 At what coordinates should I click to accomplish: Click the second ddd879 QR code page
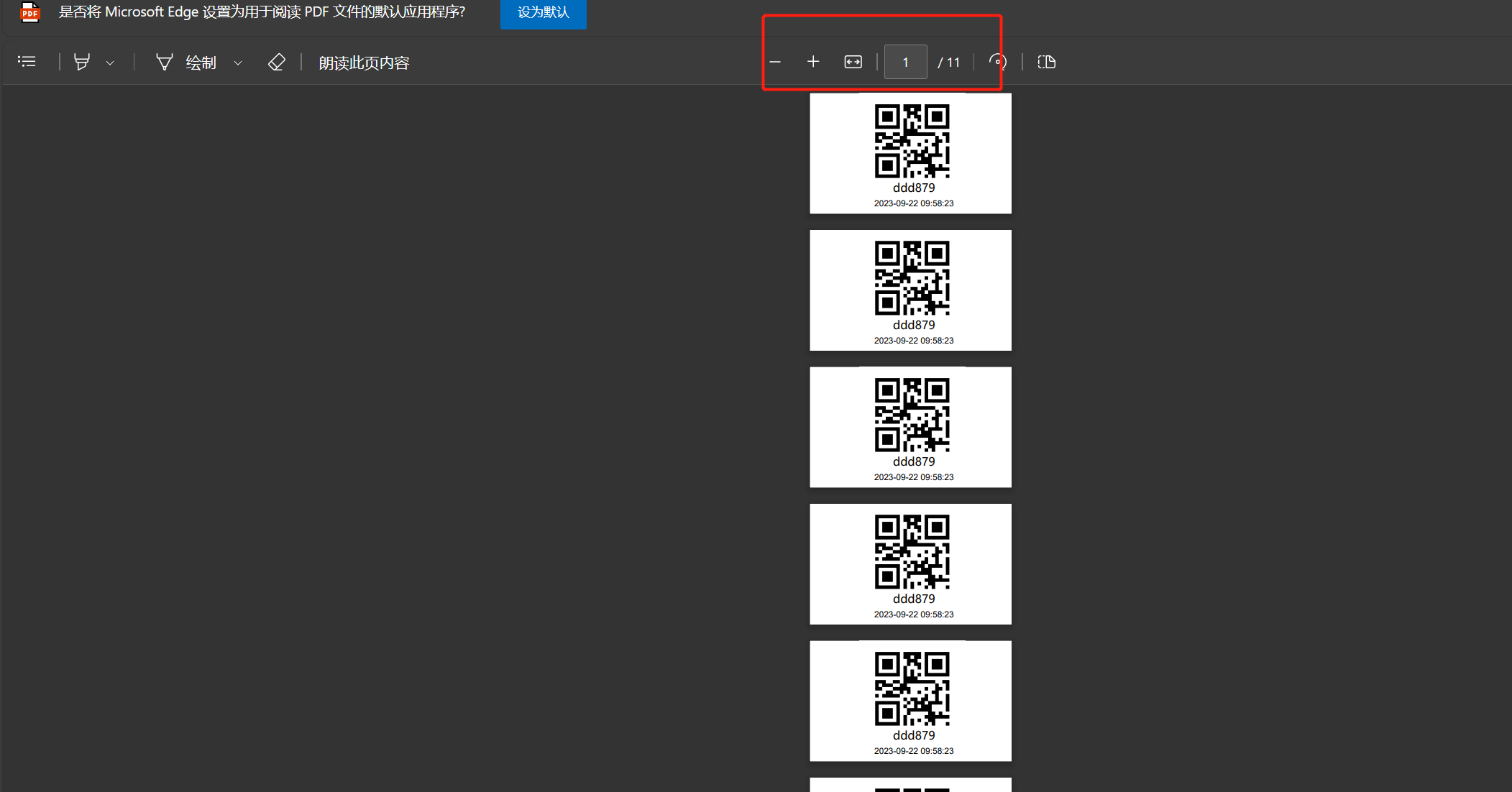[910, 290]
